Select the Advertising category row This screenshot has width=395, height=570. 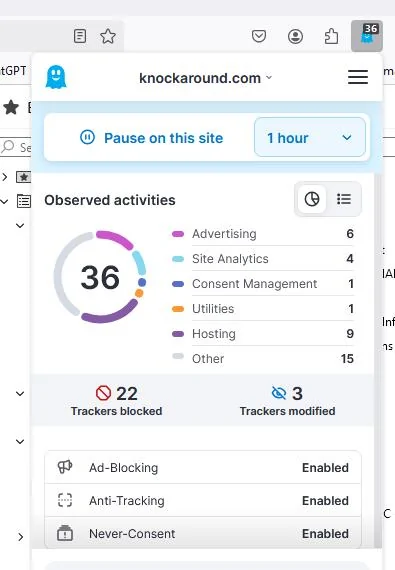click(263, 234)
